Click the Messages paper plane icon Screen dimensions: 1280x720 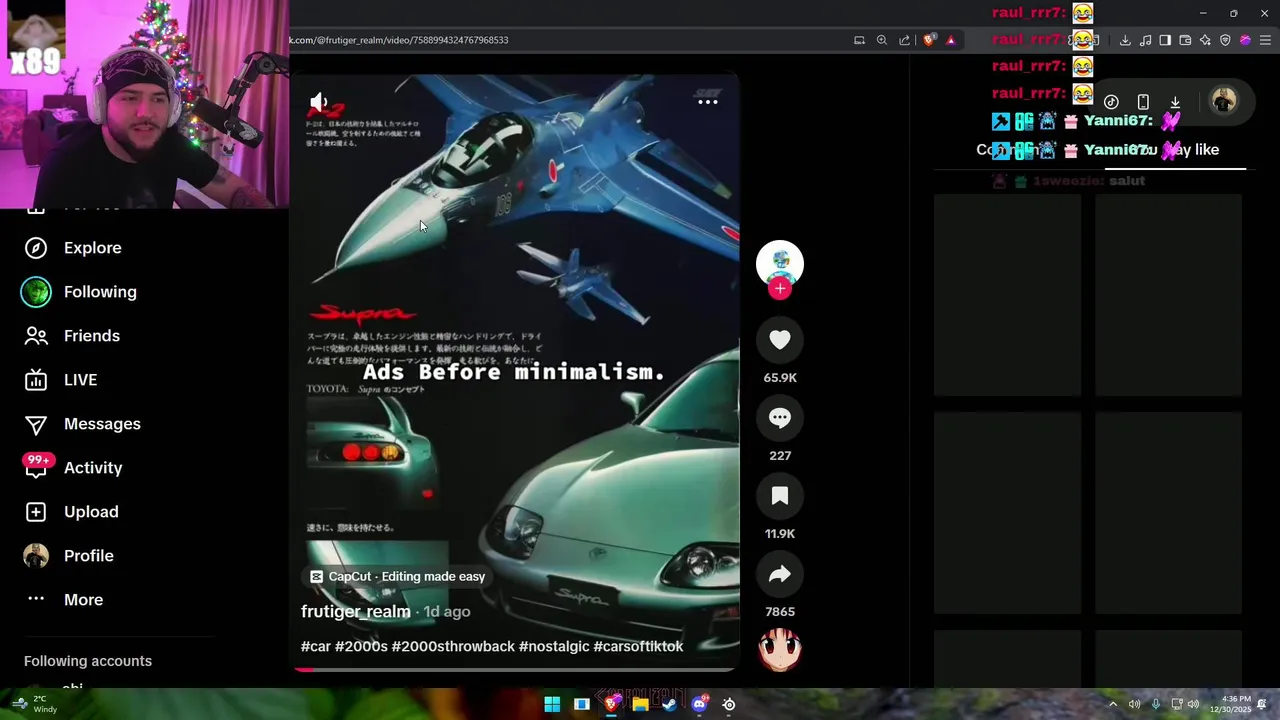point(36,424)
